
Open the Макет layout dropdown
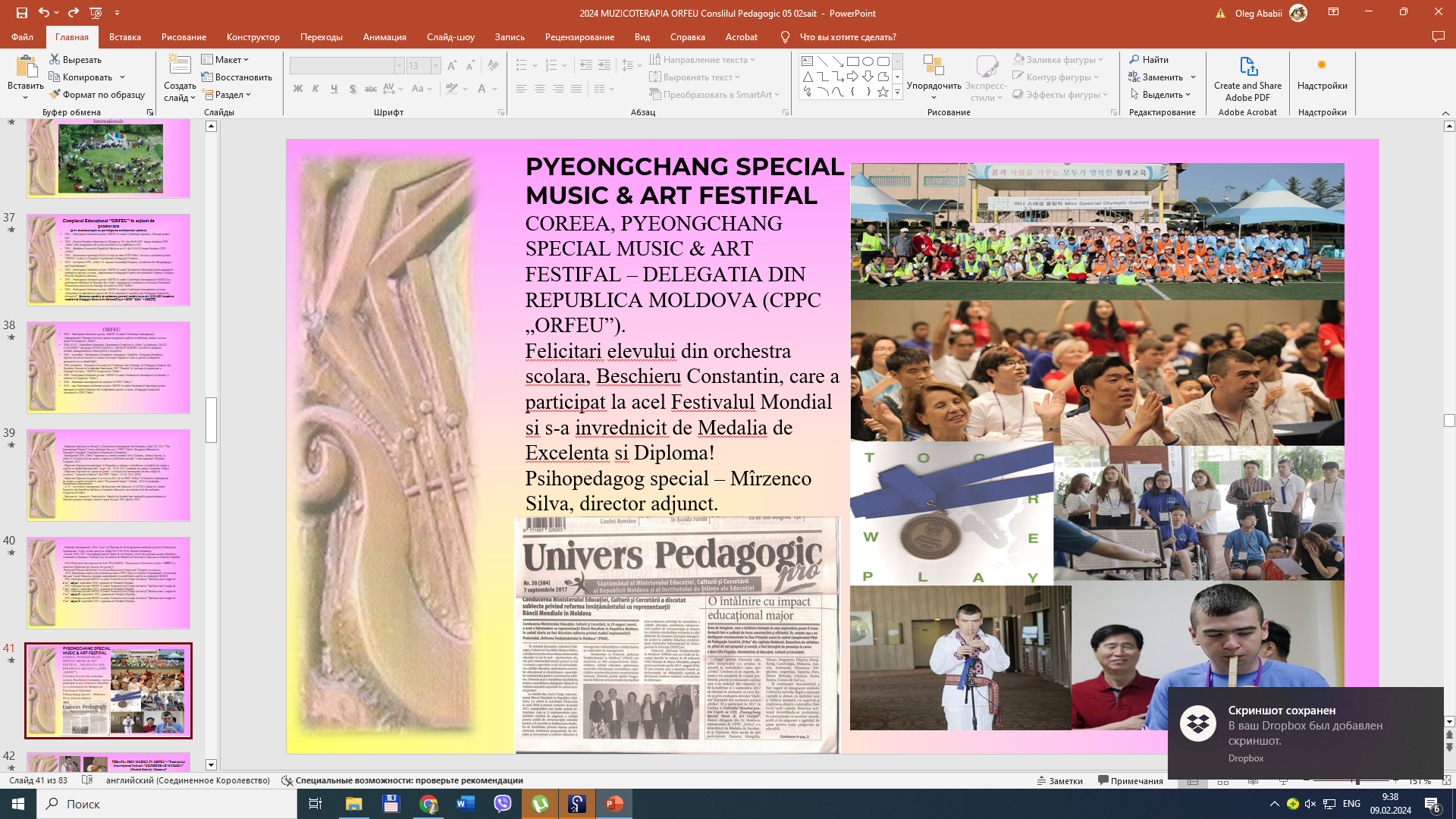[225, 59]
